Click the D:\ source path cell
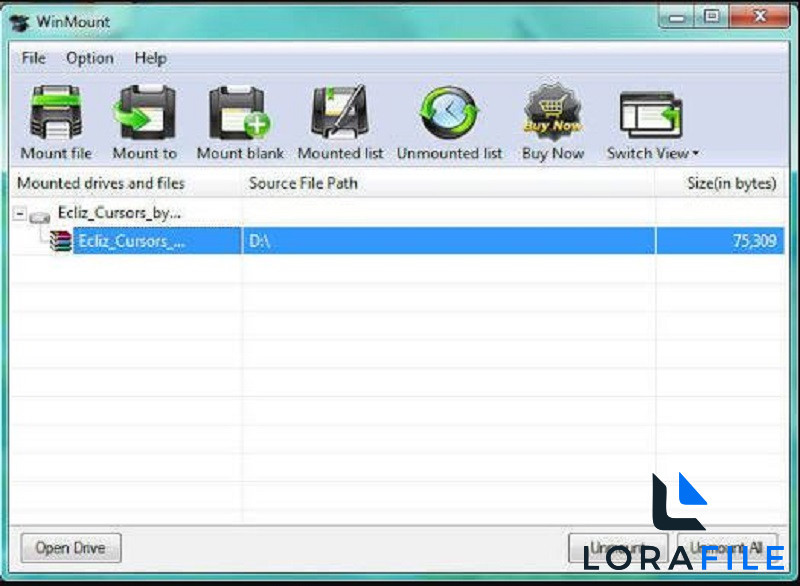 (449, 241)
